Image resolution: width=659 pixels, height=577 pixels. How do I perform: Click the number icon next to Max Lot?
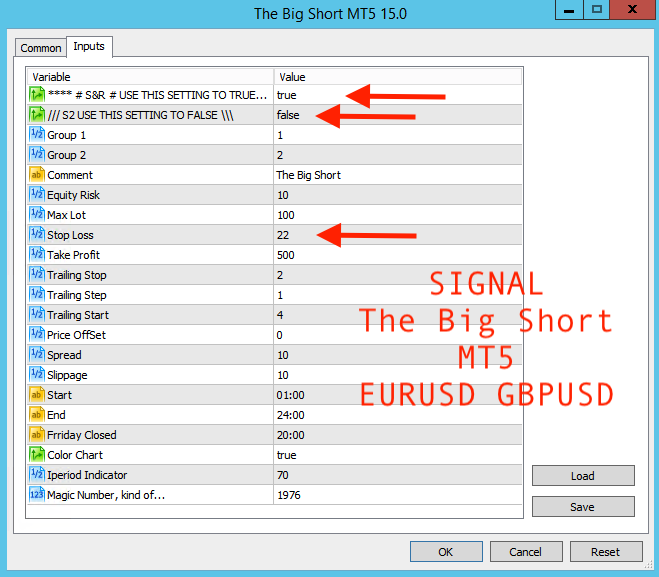pos(37,214)
